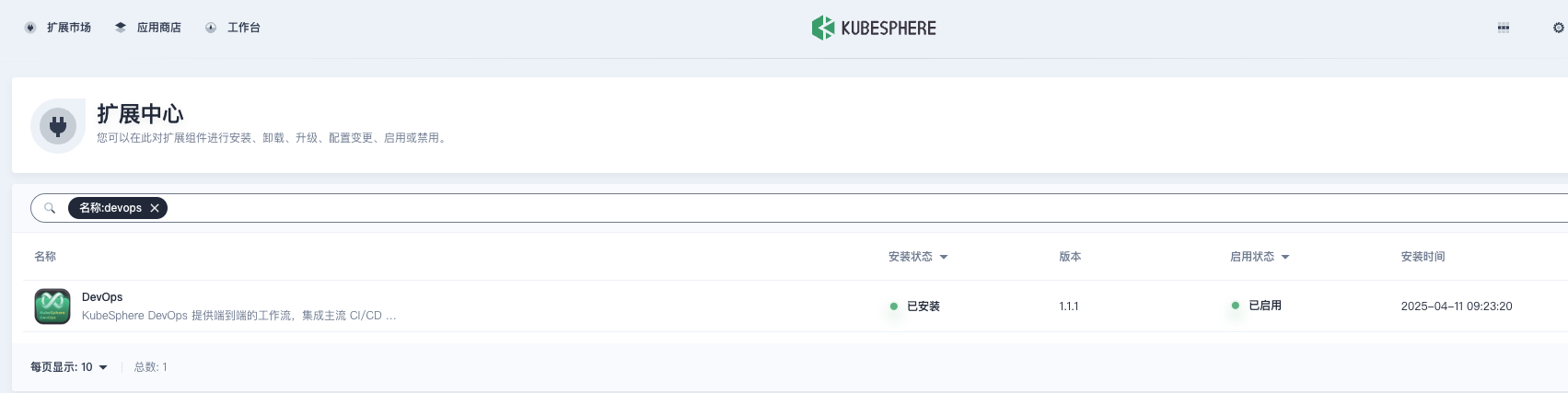Change the 每页显示 10 page size
The width and height of the screenshot is (1568, 393).
[69, 367]
